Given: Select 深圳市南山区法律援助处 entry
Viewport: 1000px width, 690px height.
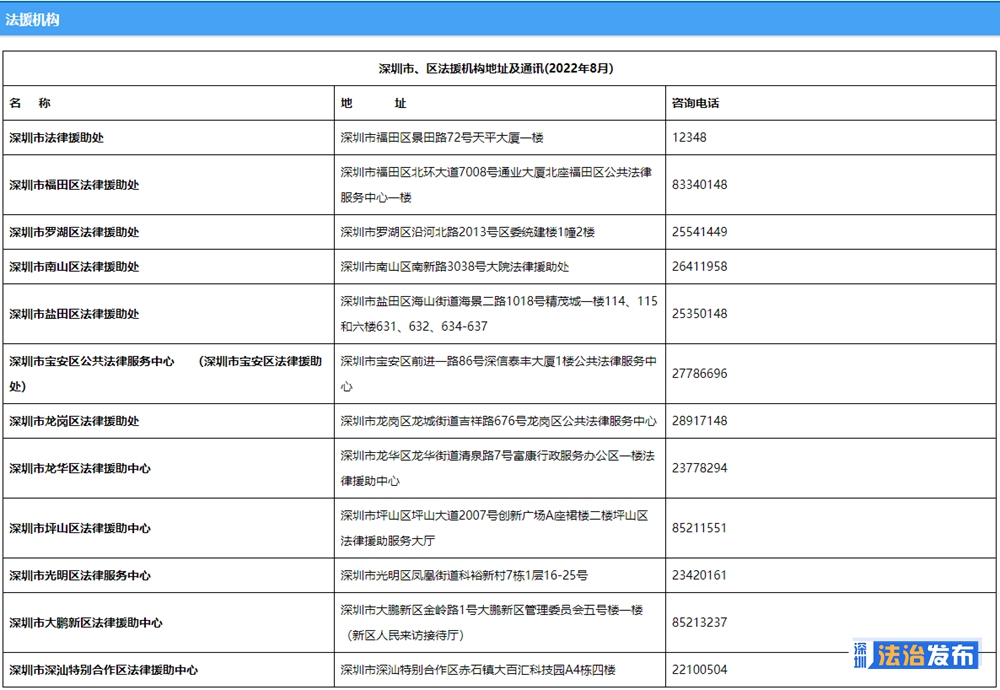Looking at the screenshot, I should (74, 267).
